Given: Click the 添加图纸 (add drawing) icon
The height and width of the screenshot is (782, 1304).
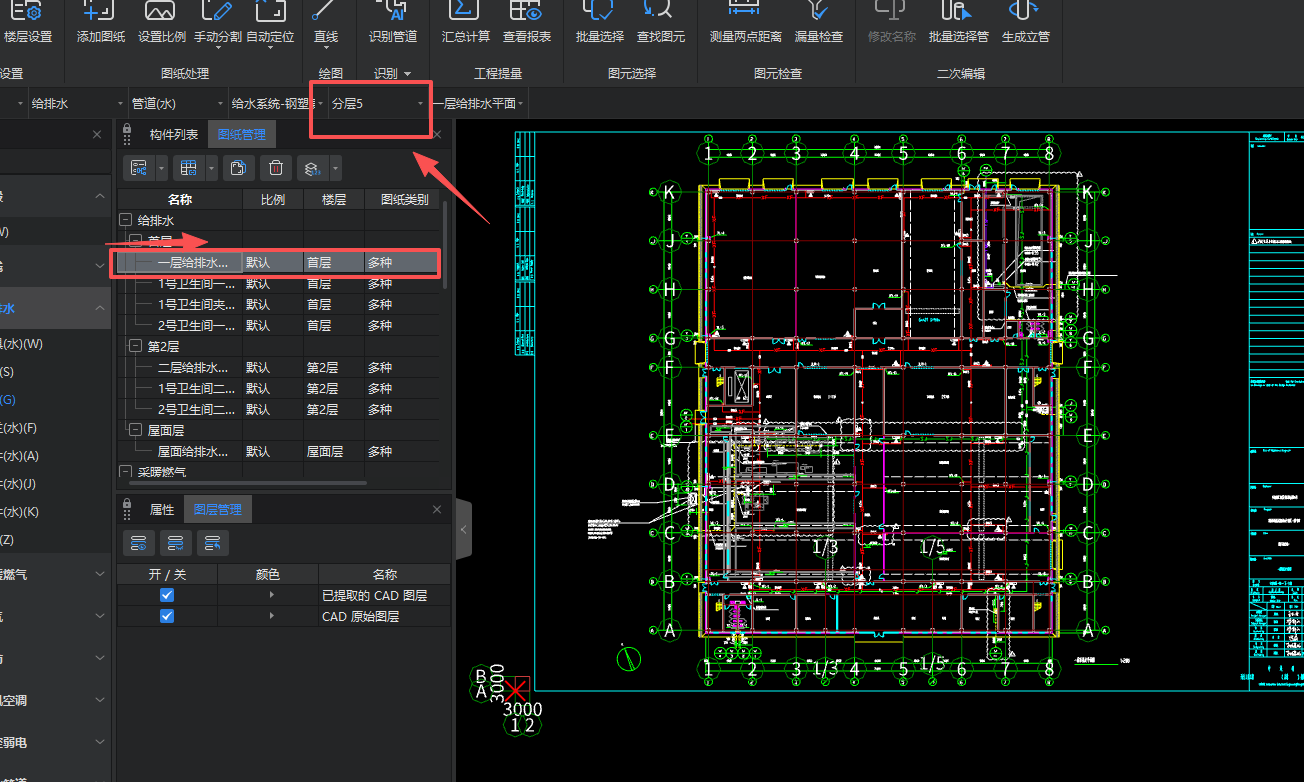Looking at the screenshot, I should click(100, 12).
